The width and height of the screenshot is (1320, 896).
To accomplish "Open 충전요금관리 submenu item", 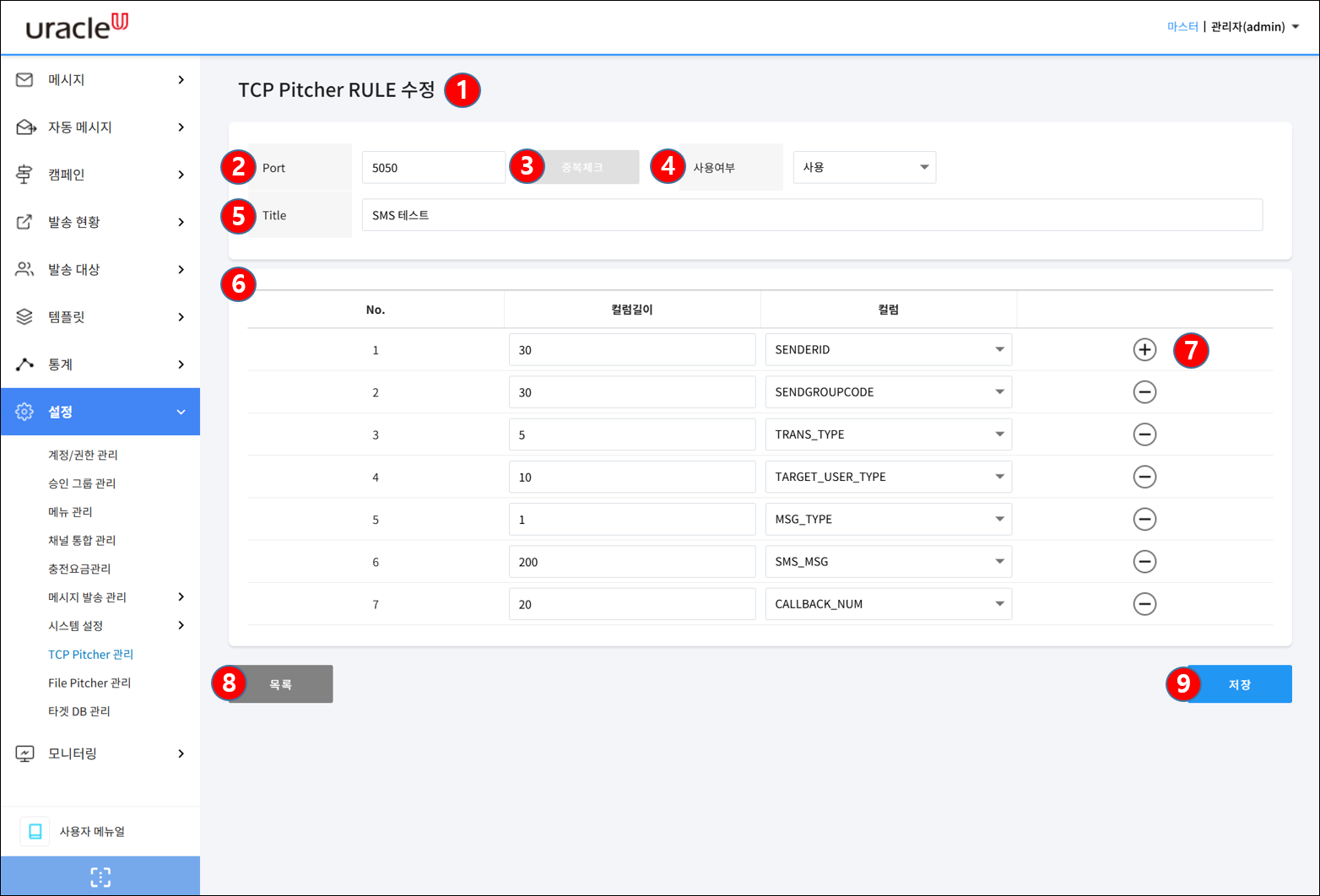I will point(79,569).
